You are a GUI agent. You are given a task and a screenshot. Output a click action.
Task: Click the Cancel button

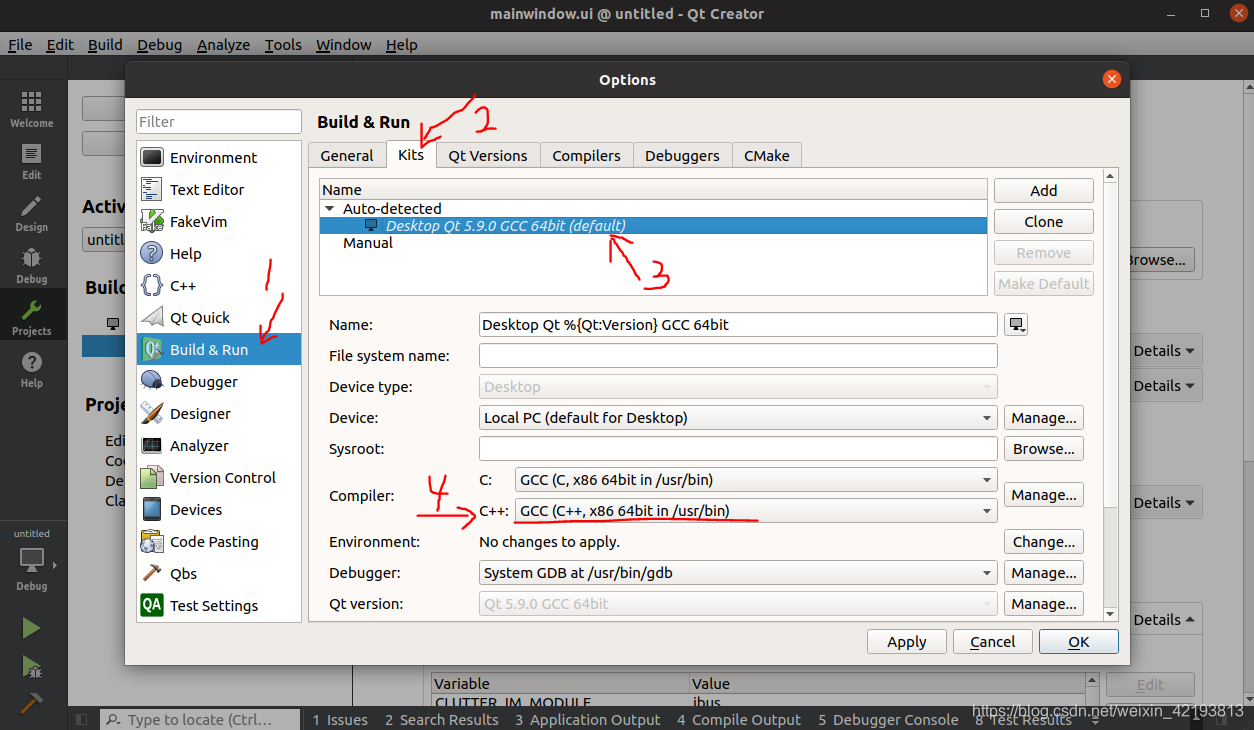(x=992, y=641)
